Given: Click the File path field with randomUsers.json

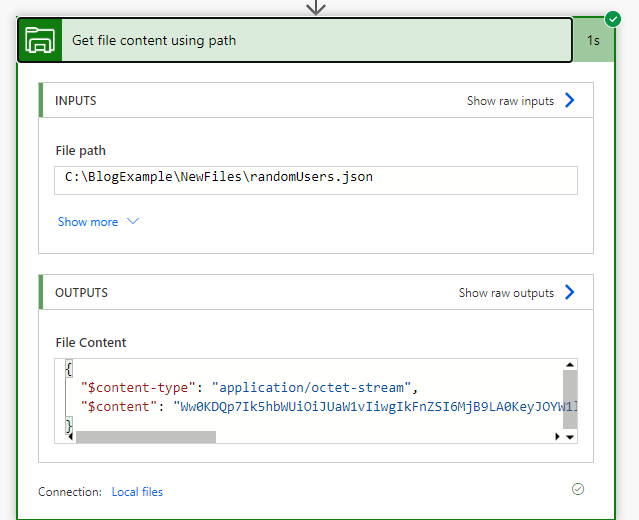Looking at the screenshot, I should click(x=316, y=179).
